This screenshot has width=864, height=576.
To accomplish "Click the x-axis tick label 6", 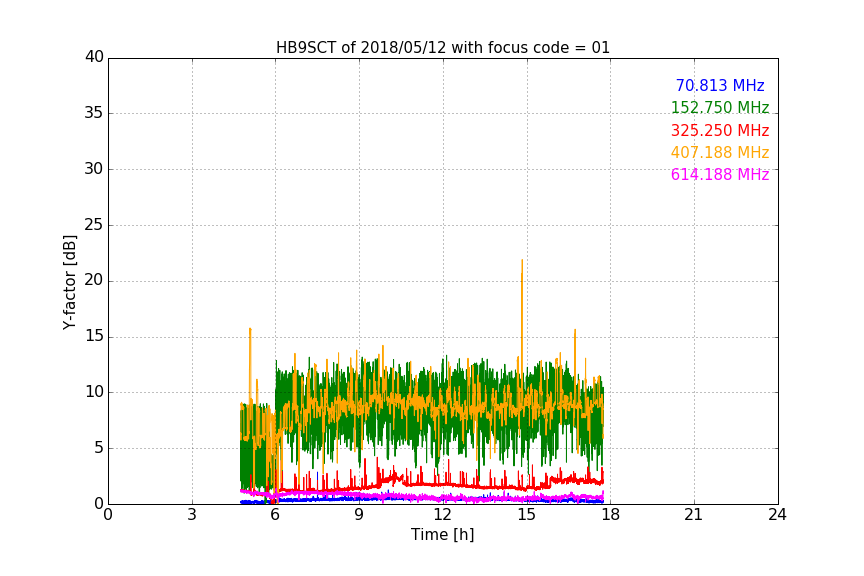I will point(275,515).
